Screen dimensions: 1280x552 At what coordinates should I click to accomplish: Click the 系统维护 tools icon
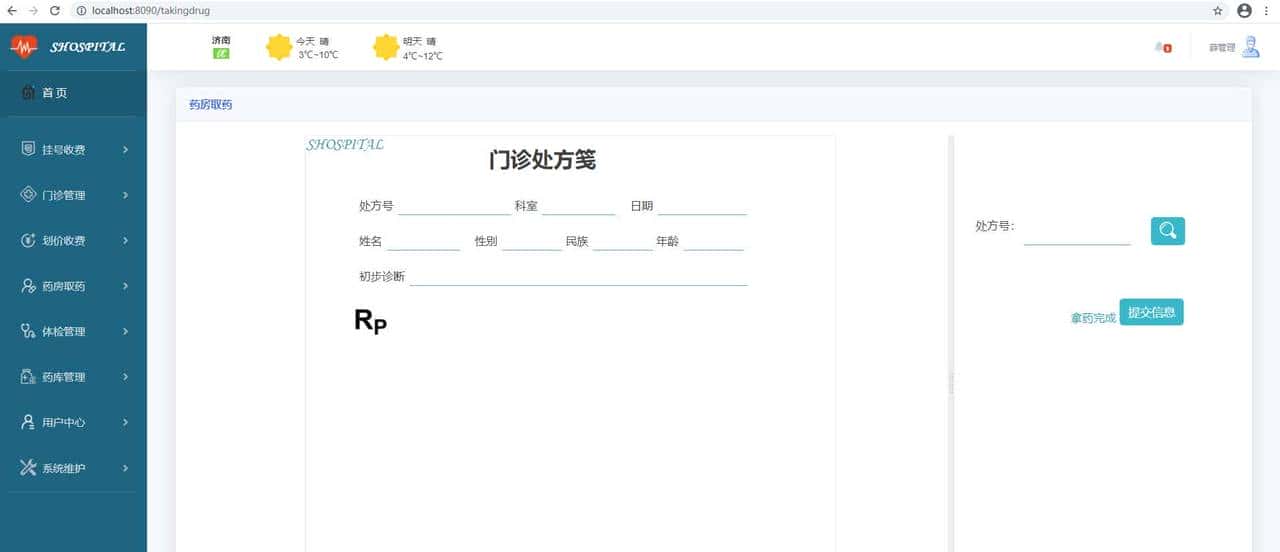coord(28,468)
